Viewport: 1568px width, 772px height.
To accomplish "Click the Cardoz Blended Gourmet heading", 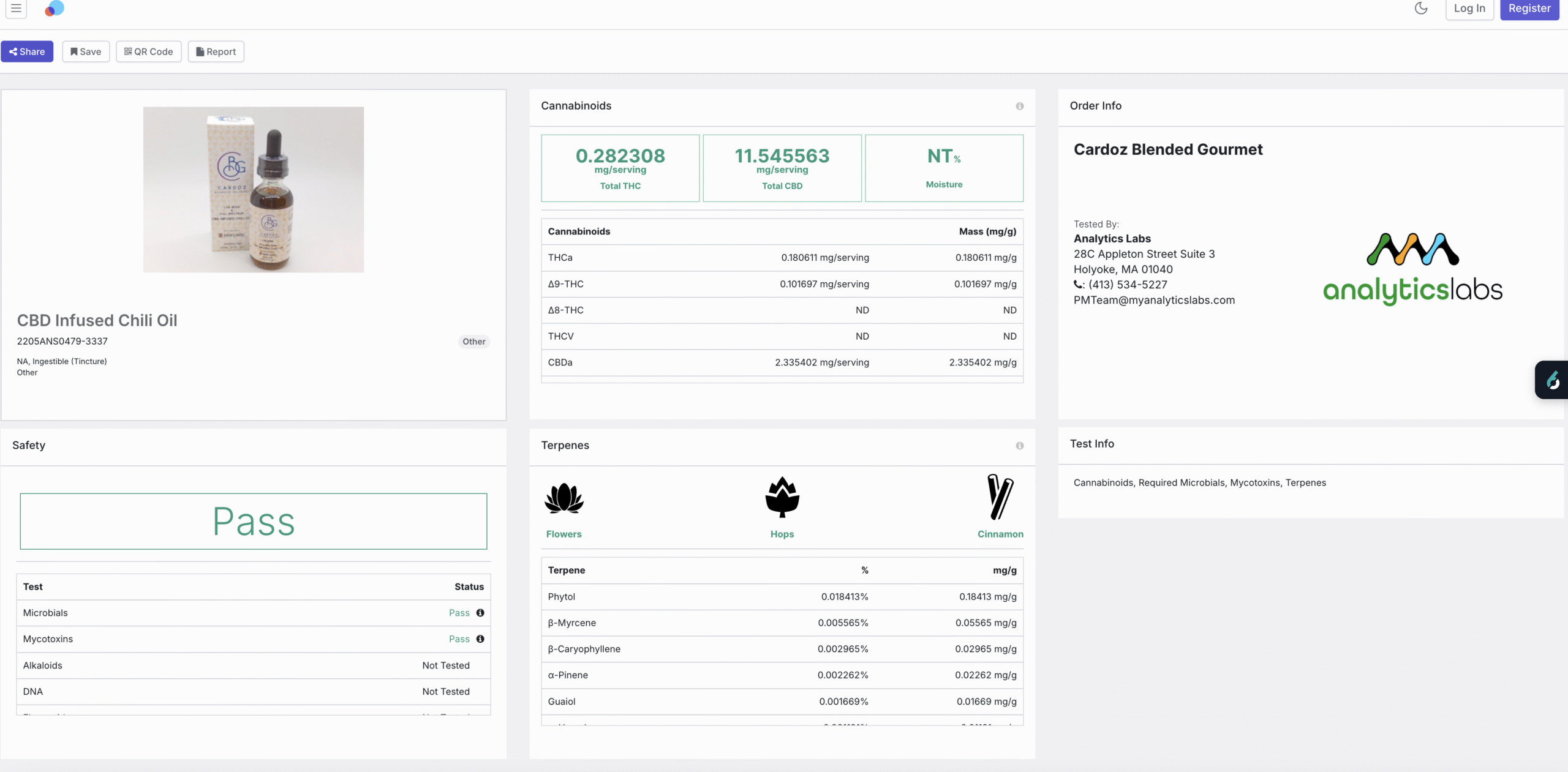I will click(x=1168, y=149).
